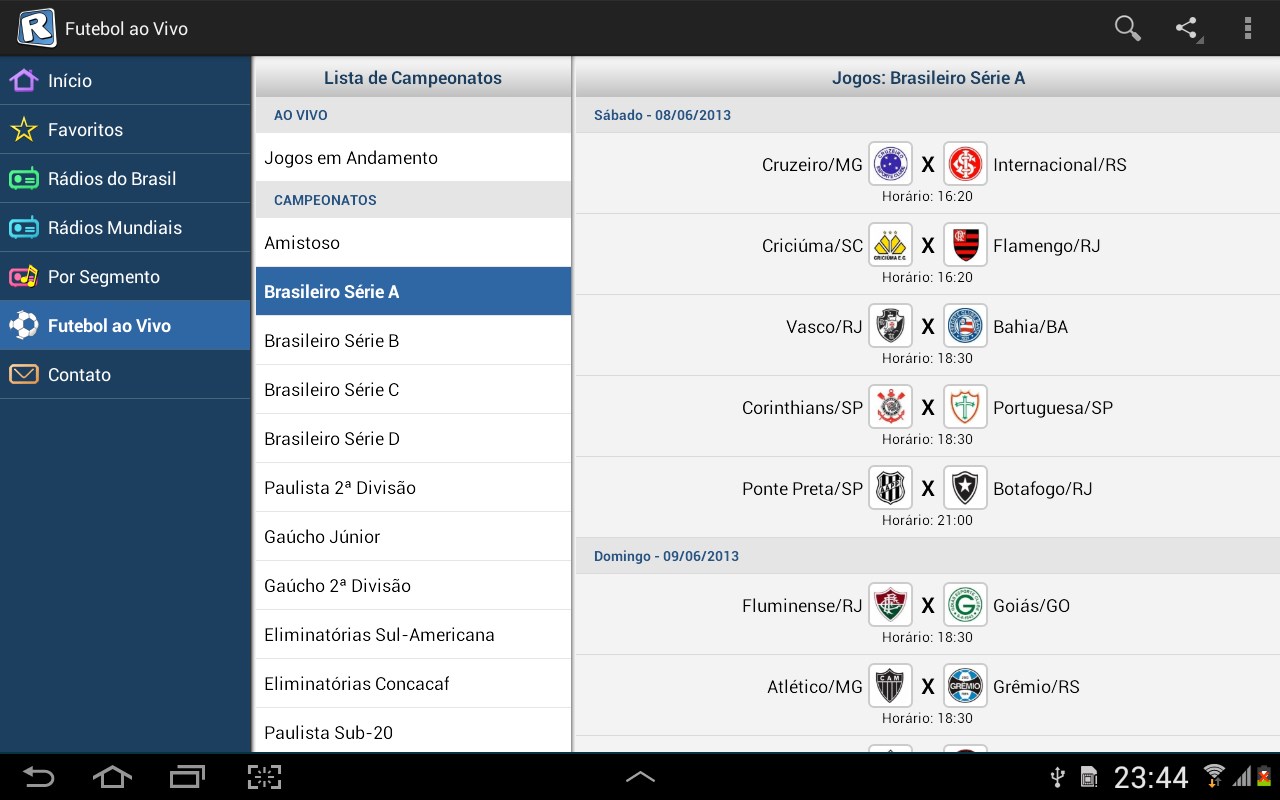Click the Botafogo star crest
This screenshot has width=1280, height=800.
(x=965, y=488)
